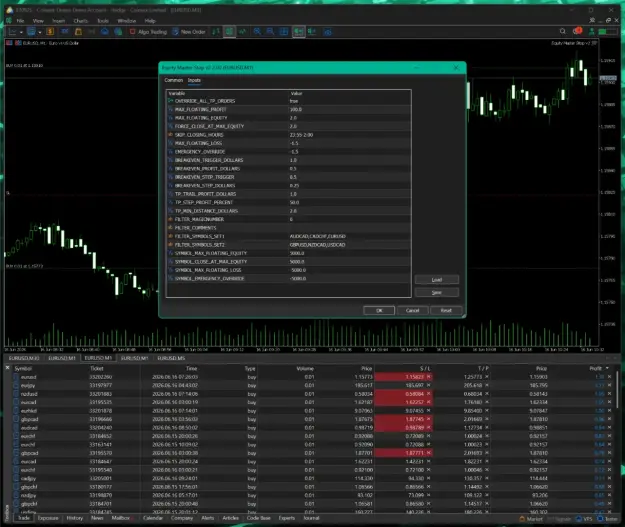This screenshot has height=527, width=625.
Task: Select line chart mode icon
Action: (242, 31)
